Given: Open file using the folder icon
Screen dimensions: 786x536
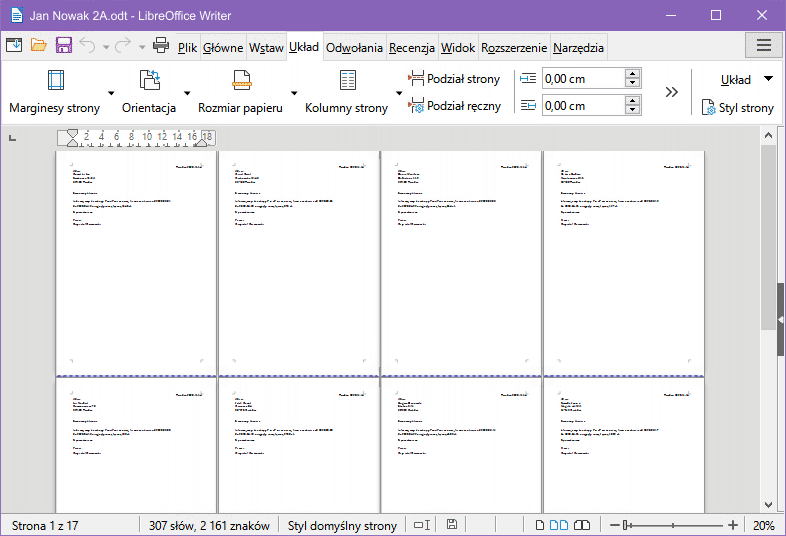Looking at the screenshot, I should (39, 45).
